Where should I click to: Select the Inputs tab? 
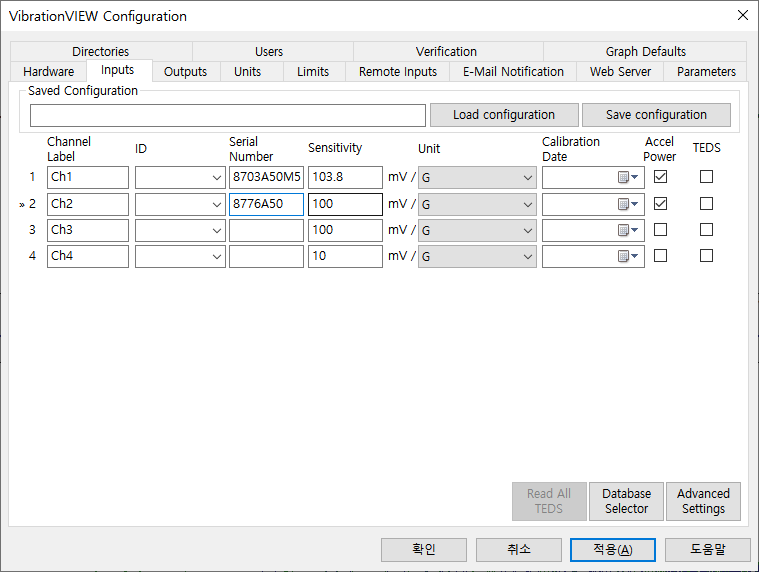118,70
